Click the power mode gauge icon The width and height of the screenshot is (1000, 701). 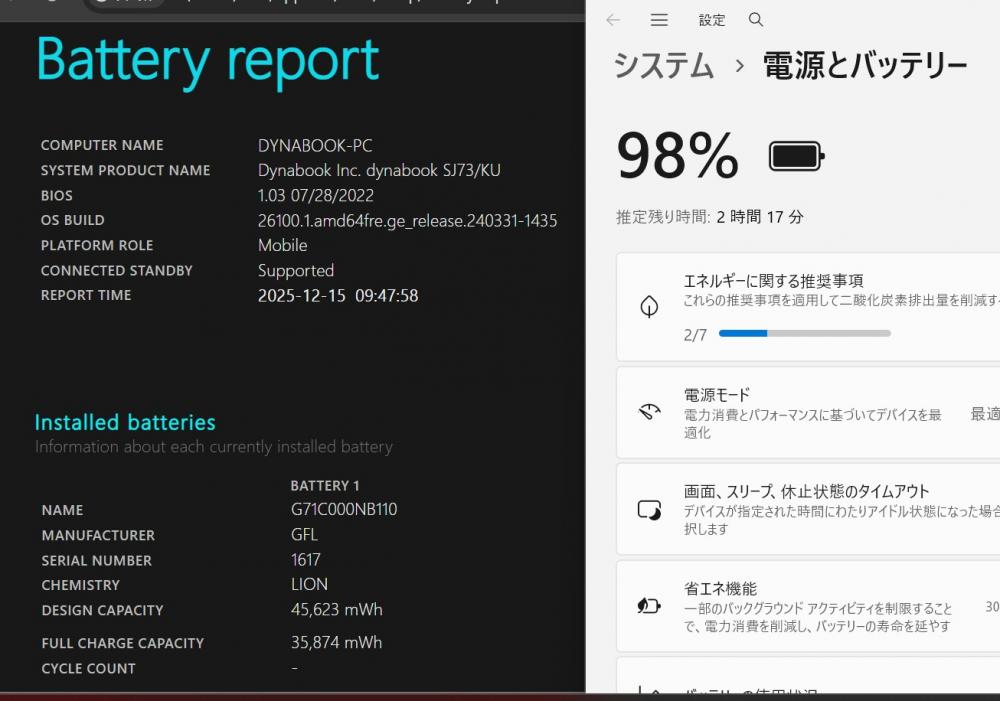(x=649, y=412)
